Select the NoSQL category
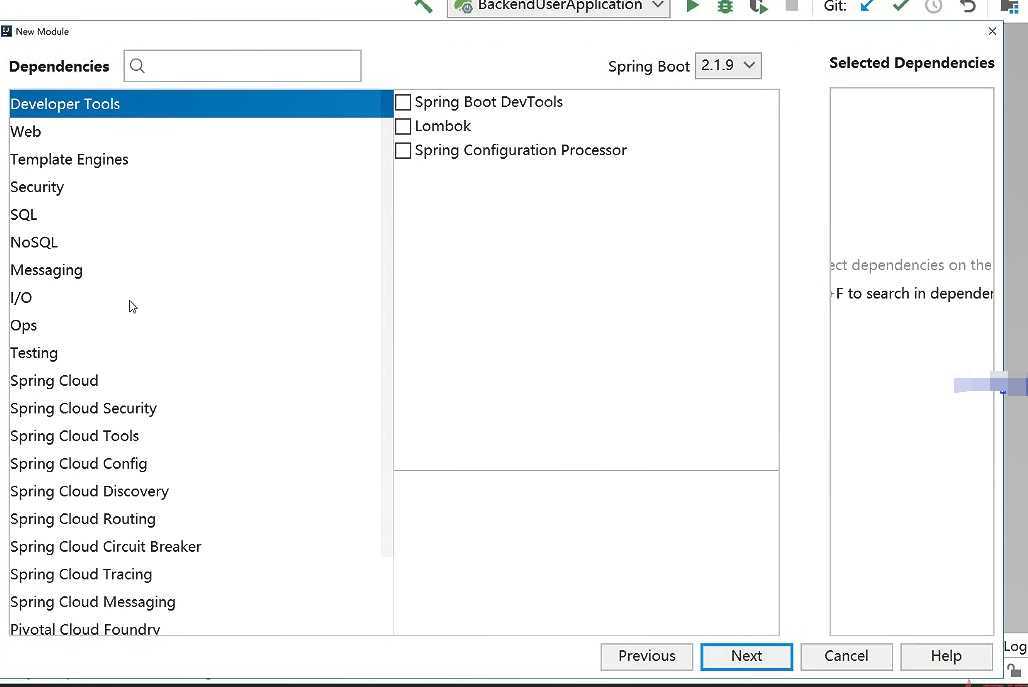 click(195, 243)
